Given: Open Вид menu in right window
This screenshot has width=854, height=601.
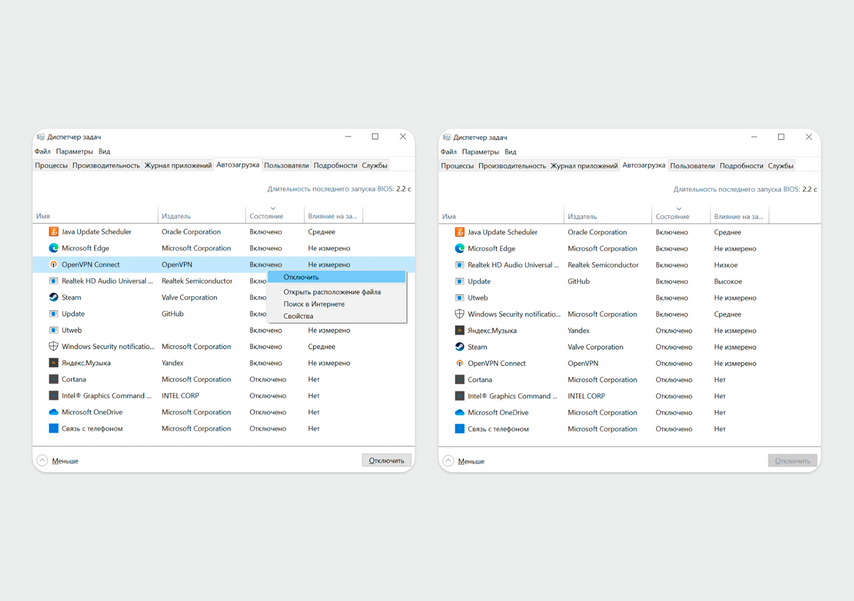Looking at the screenshot, I should (510, 151).
